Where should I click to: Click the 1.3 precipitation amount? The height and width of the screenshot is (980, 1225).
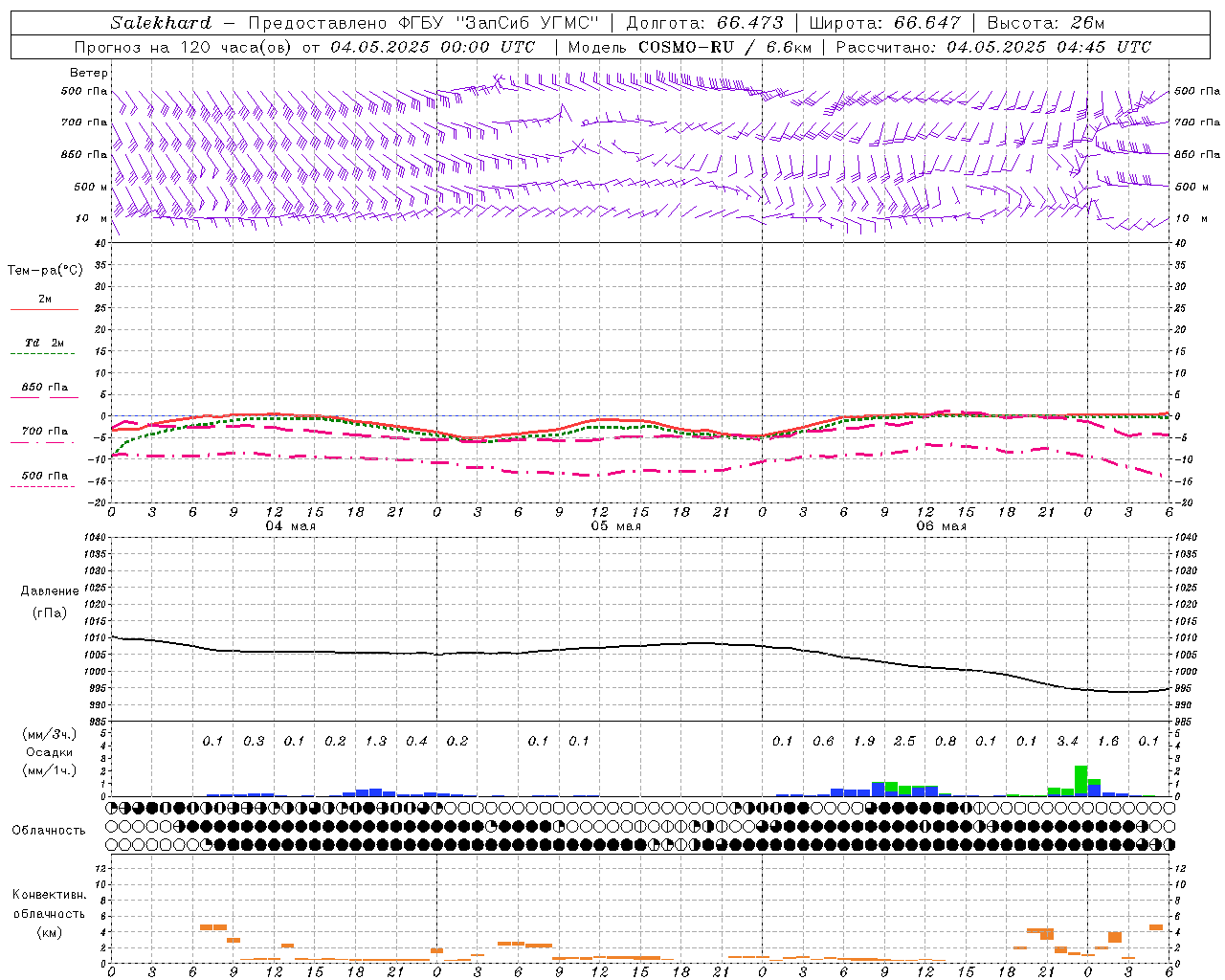coord(376,742)
